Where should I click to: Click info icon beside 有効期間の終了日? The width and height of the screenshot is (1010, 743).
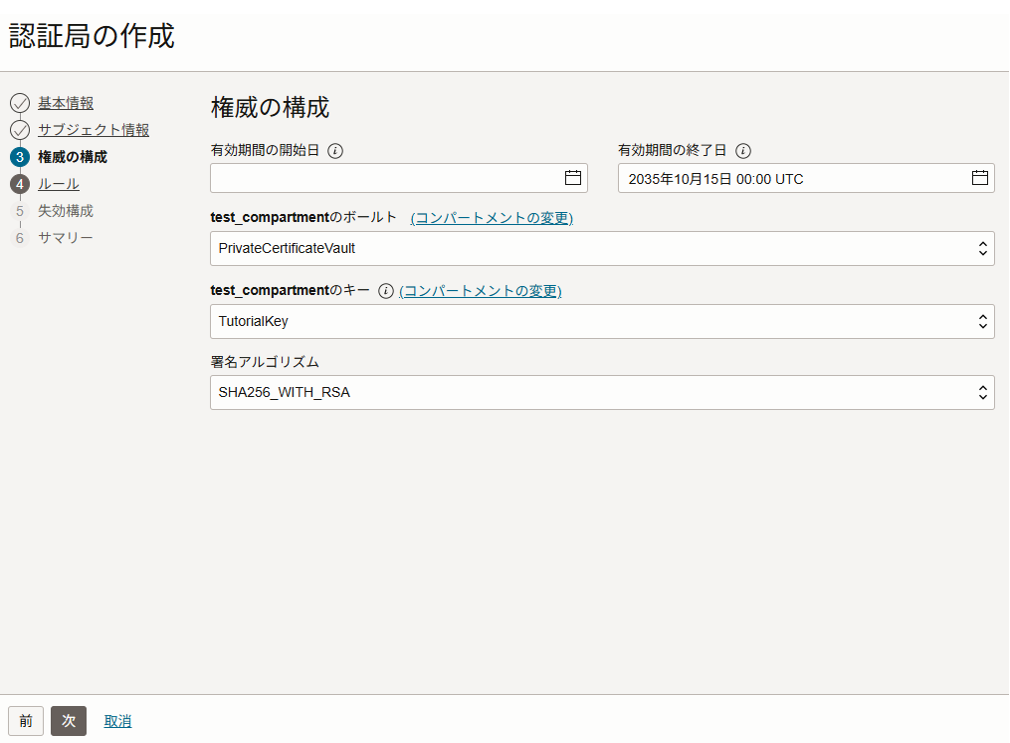(x=743, y=151)
